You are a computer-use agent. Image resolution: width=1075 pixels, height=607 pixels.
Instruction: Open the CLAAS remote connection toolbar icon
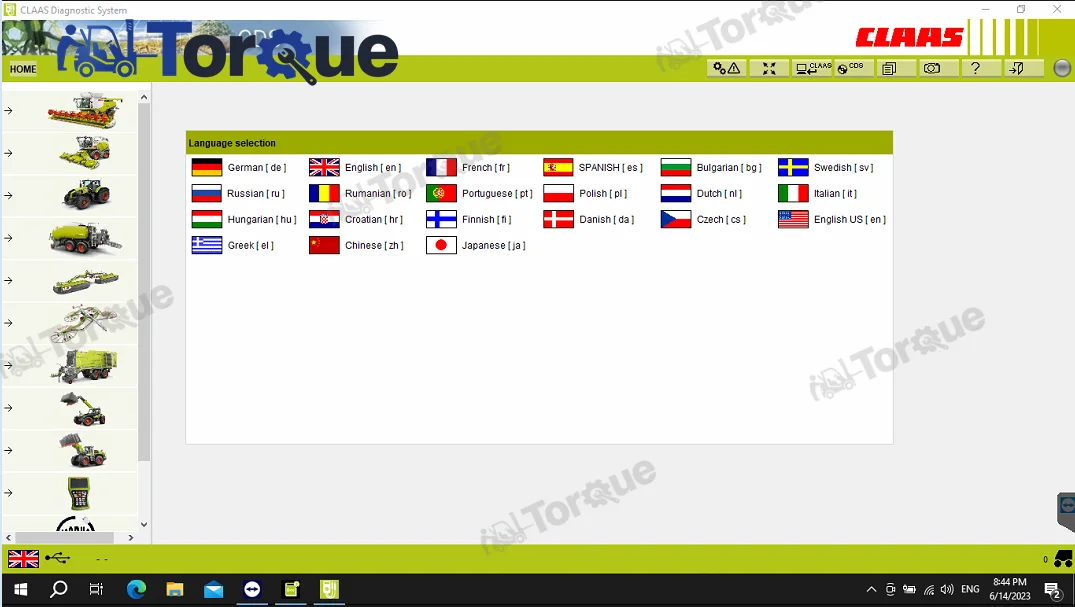(x=812, y=68)
